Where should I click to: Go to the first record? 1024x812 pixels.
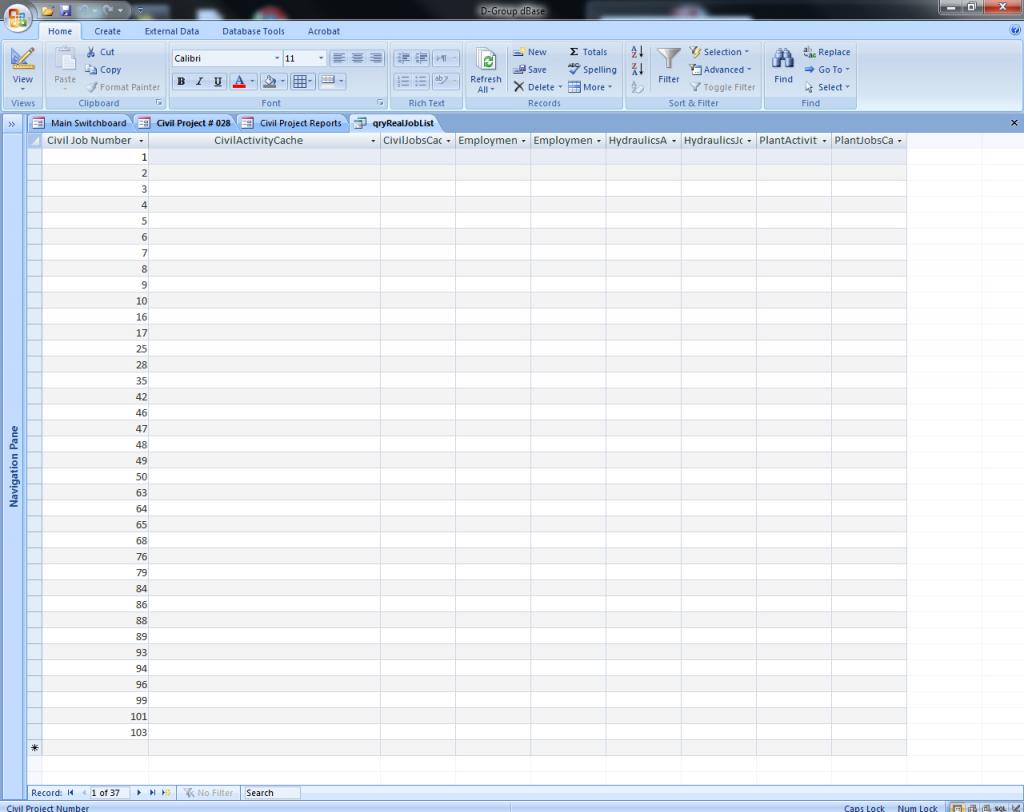(71, 792)
